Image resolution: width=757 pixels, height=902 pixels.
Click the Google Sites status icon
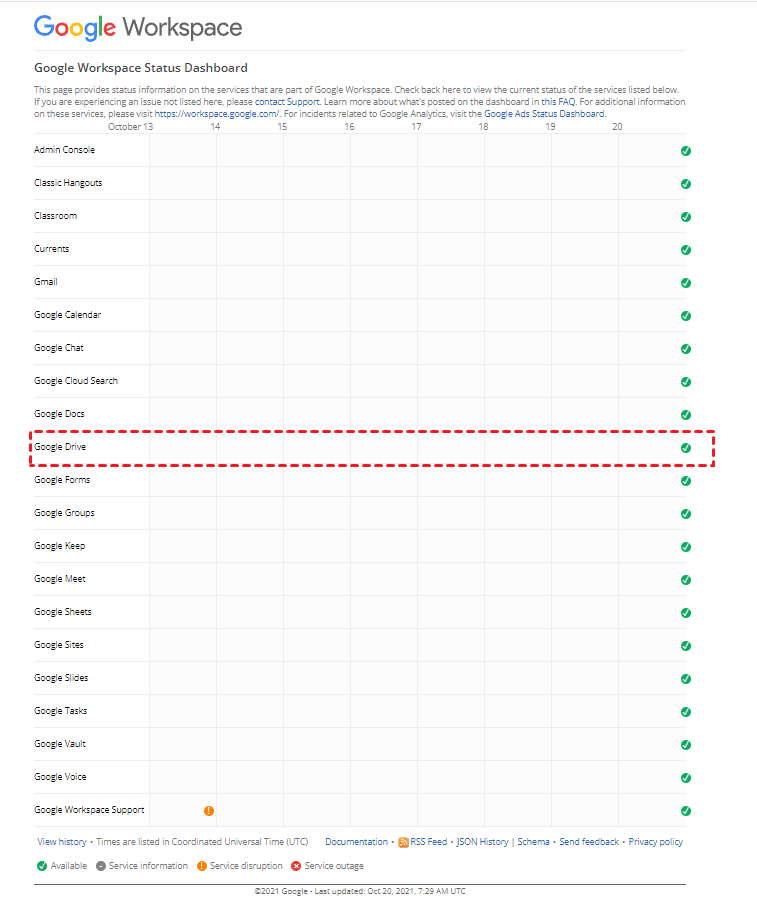(686, 645)
